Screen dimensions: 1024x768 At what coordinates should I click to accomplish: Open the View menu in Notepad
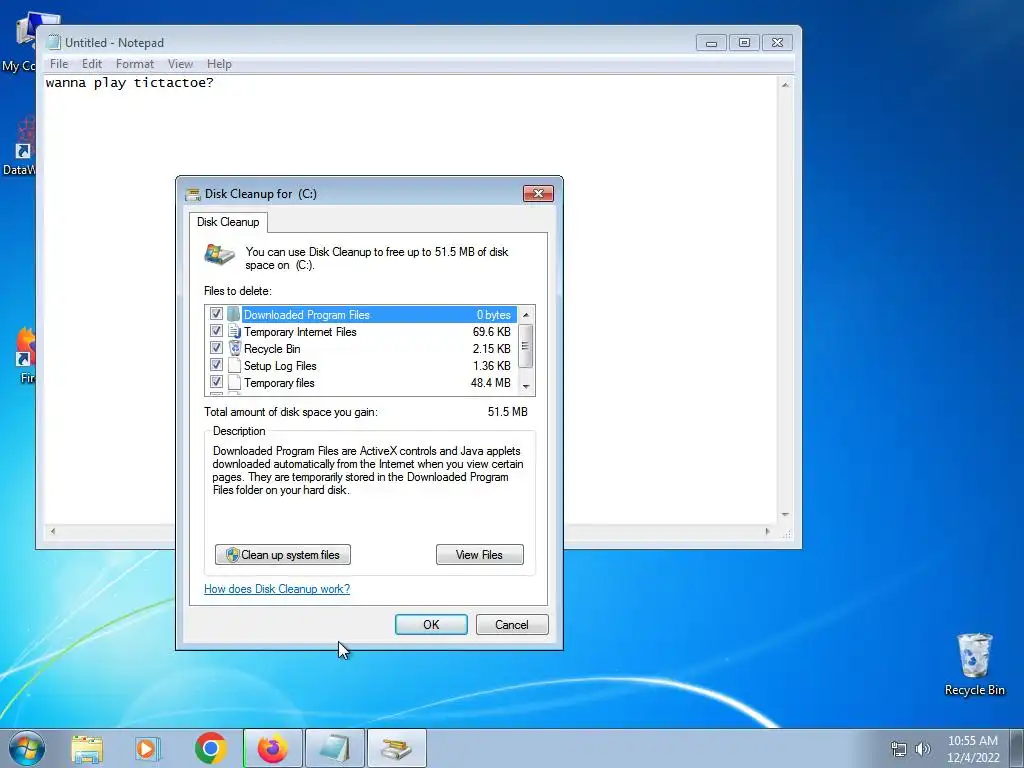click(x=180, y=64)
